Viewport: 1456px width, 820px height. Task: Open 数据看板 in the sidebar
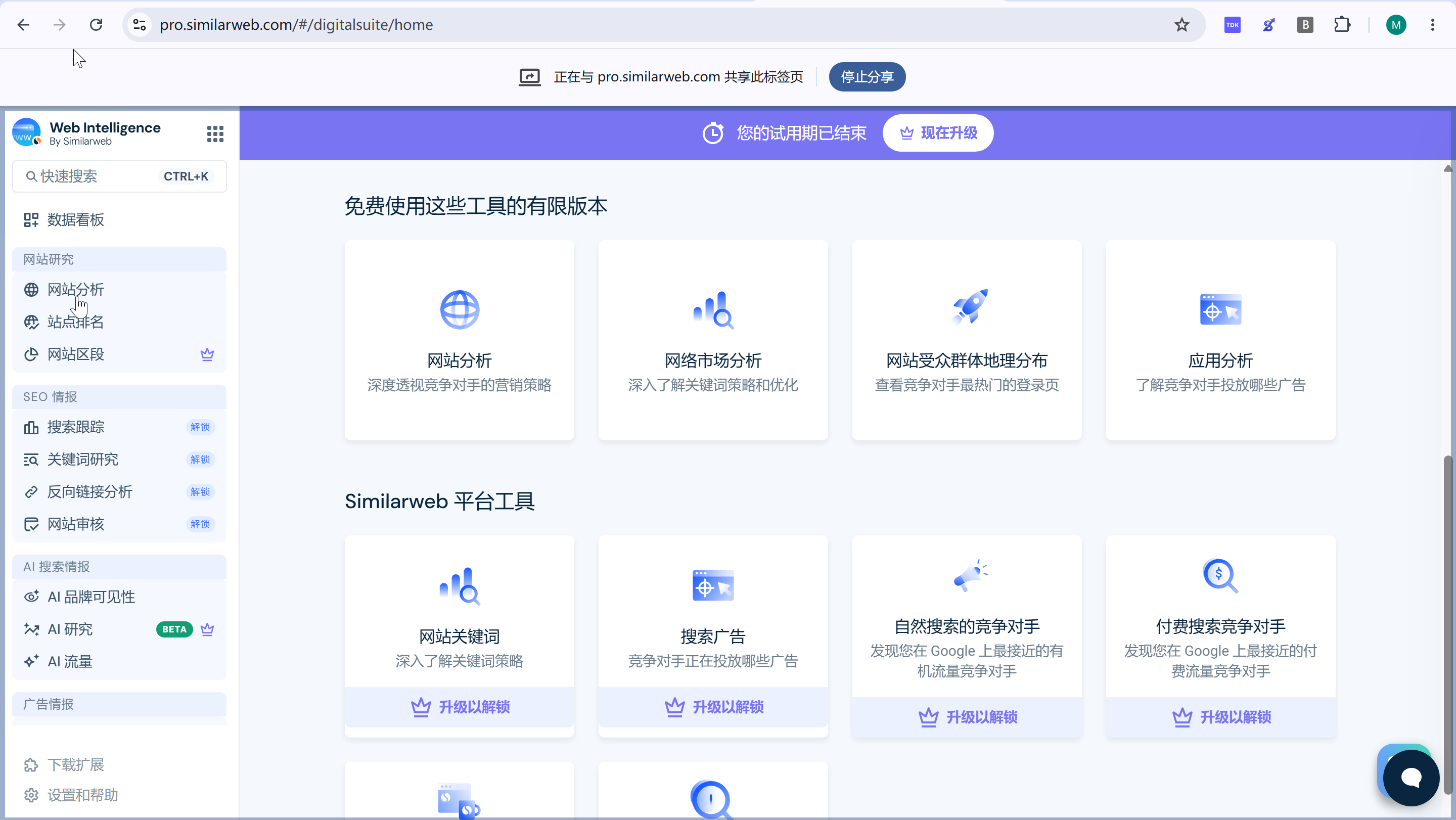[x=119, y=220]
